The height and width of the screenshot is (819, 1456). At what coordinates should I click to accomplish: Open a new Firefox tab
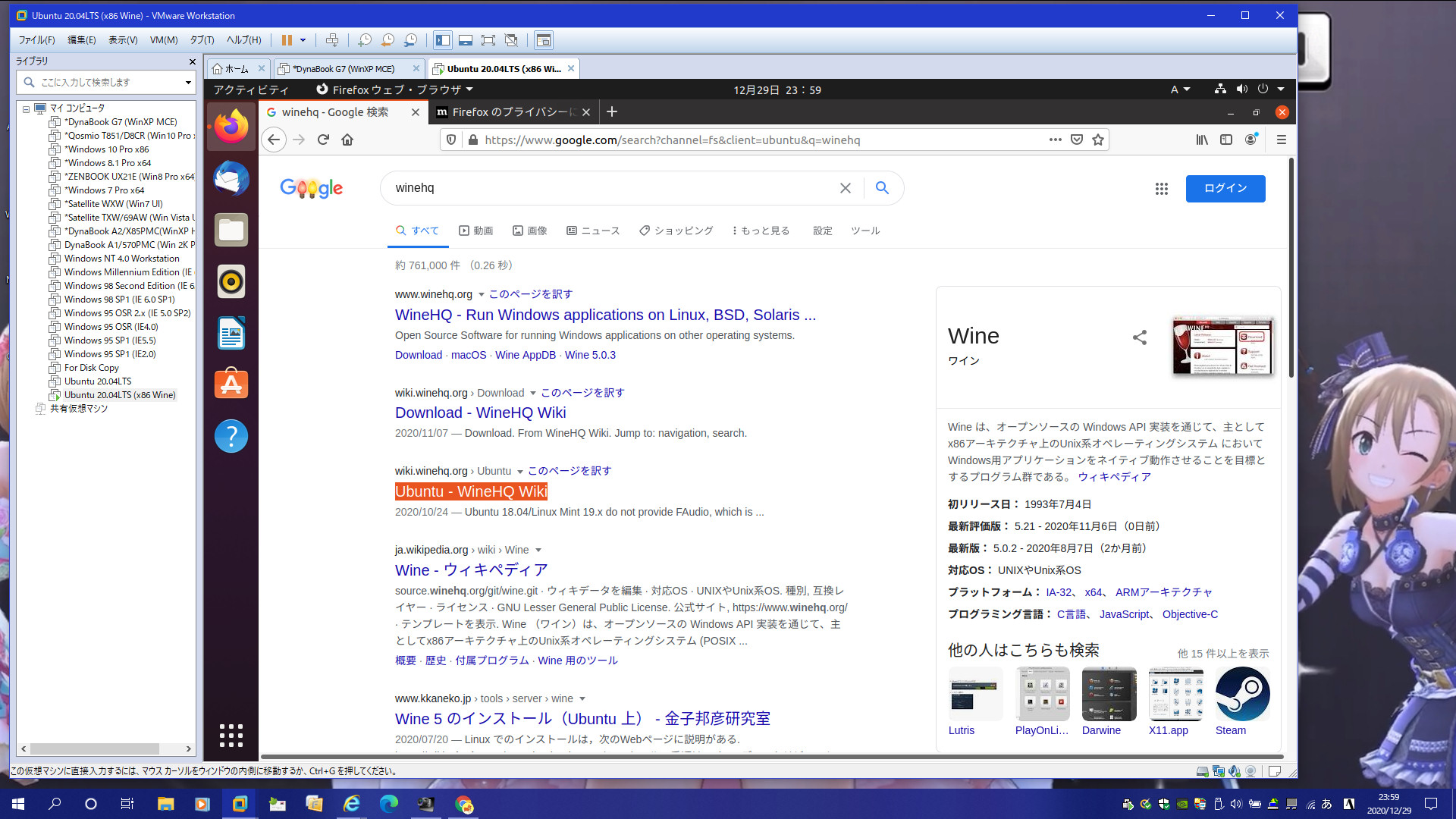tap(612, 112)
